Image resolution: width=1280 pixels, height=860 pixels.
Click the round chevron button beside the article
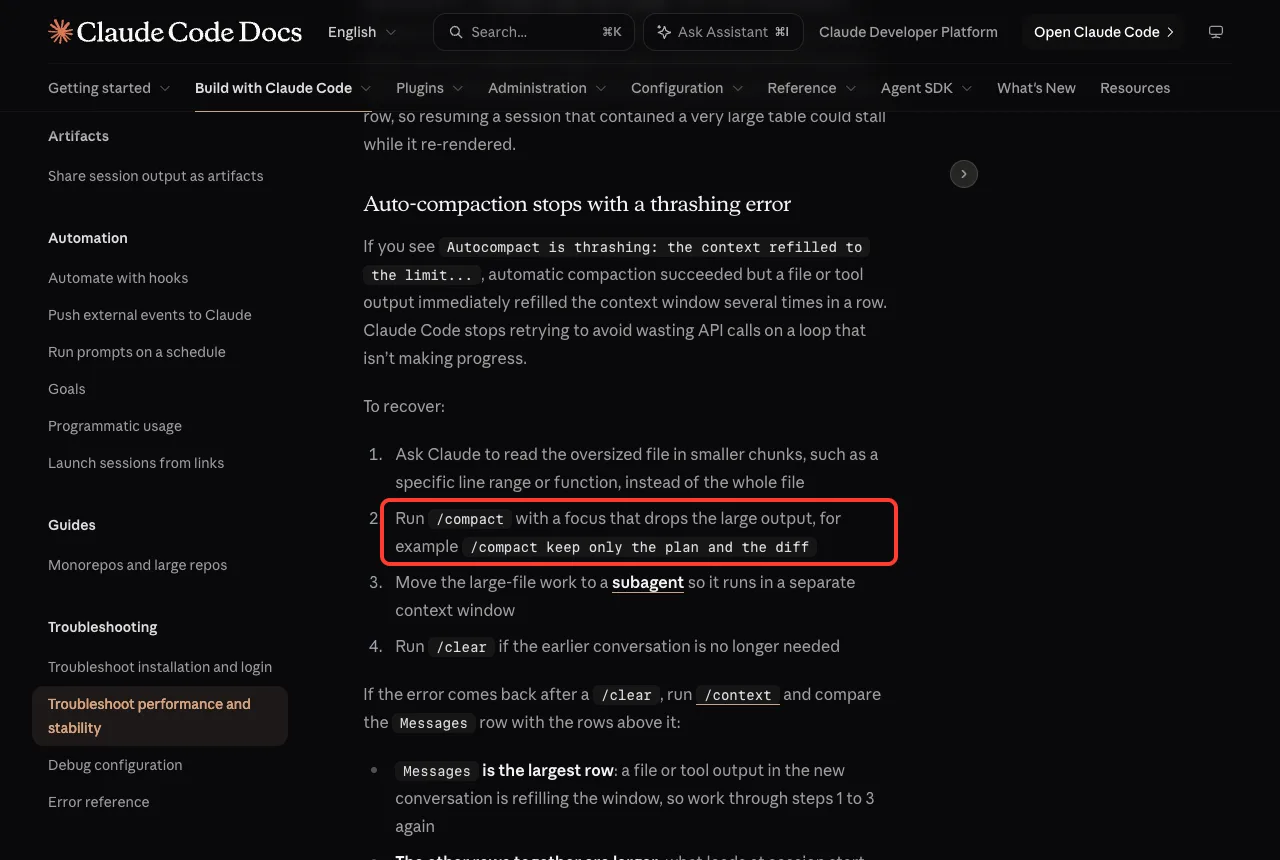pyautogui.click(x=963, y=174)
